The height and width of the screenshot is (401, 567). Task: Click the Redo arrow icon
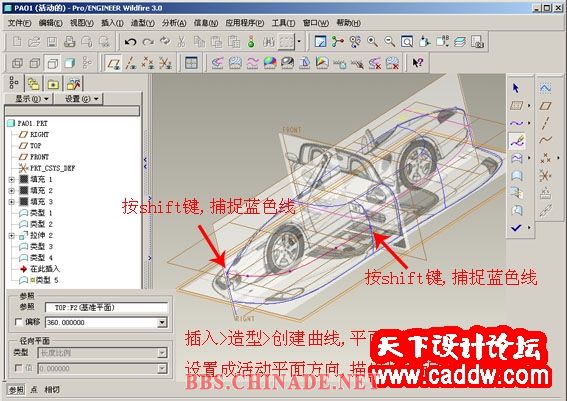pos(148,42)
